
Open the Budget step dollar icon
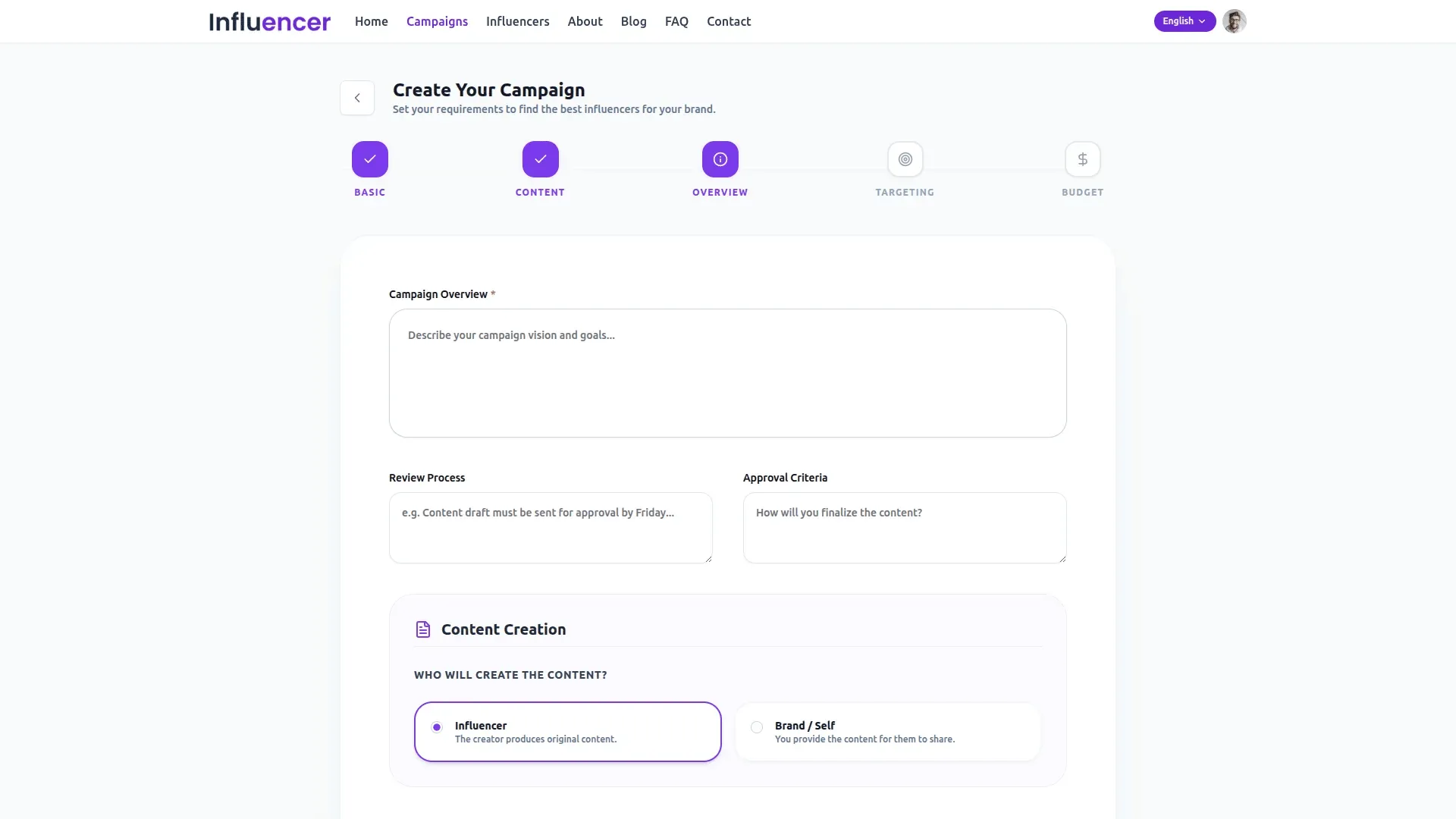coord(1082,159)
